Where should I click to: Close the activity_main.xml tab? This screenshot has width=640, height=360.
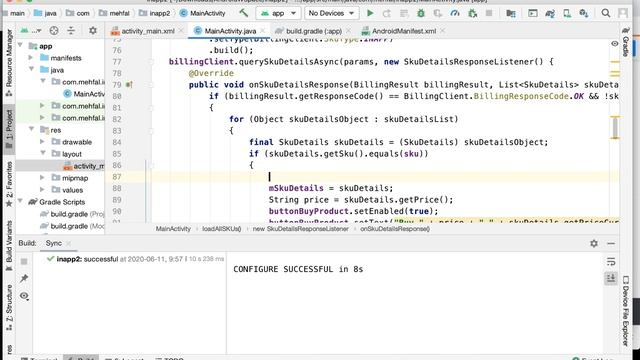(181, 31)
